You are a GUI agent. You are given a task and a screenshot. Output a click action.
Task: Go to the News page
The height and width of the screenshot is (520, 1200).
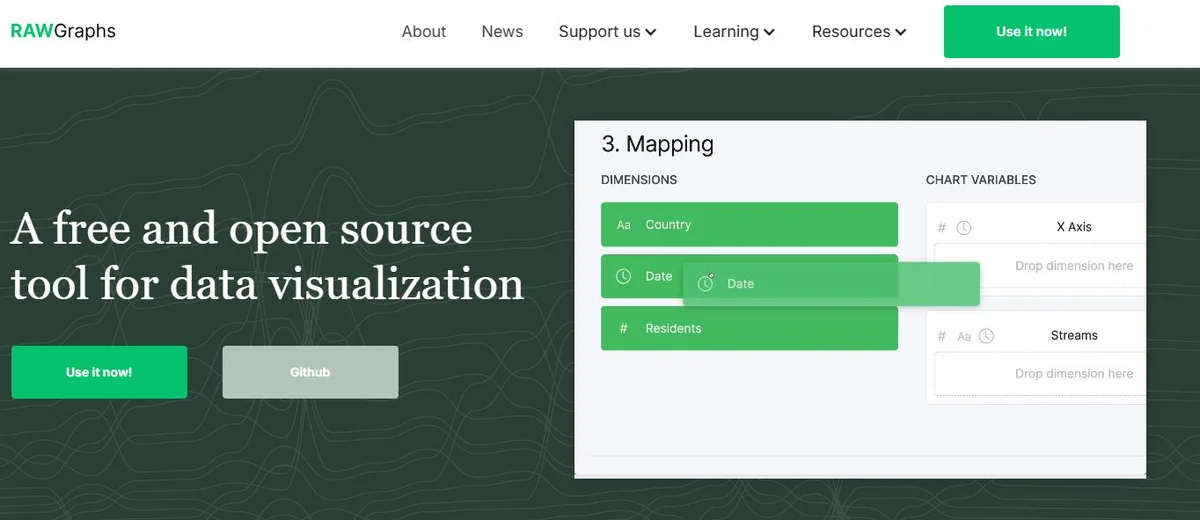tap(502, 32)
